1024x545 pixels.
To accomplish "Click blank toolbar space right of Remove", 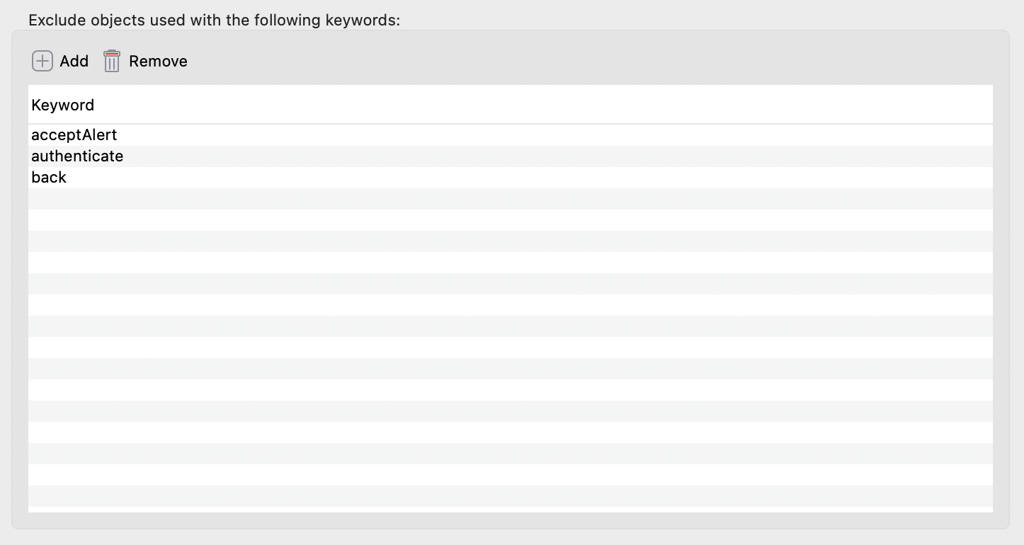I will (x=600, y=61).
